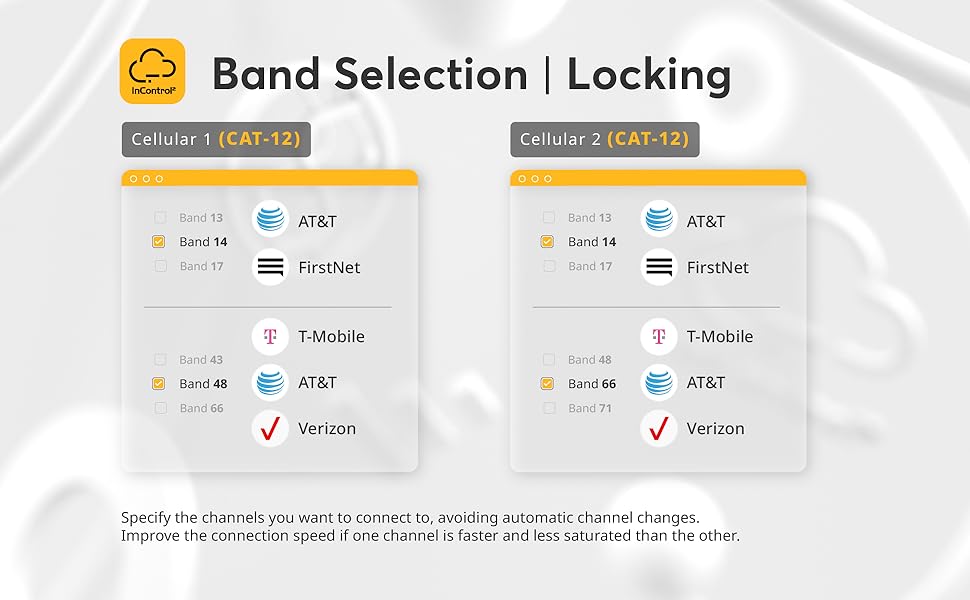The height and width of the screenshot is (600, 970).
Task: Click Cellular 1 window's yellow title bar
Action: point(270,178)
